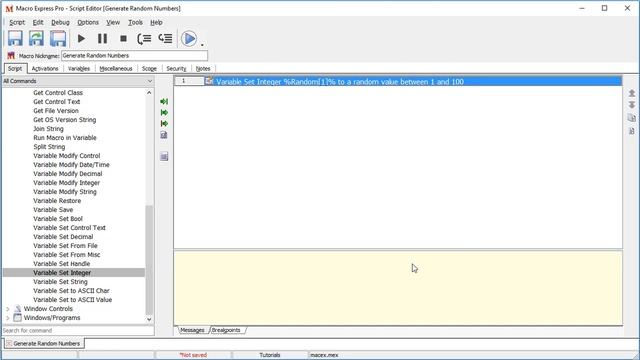Click the Tutorials status bar entry

click(x=270, y=355)
